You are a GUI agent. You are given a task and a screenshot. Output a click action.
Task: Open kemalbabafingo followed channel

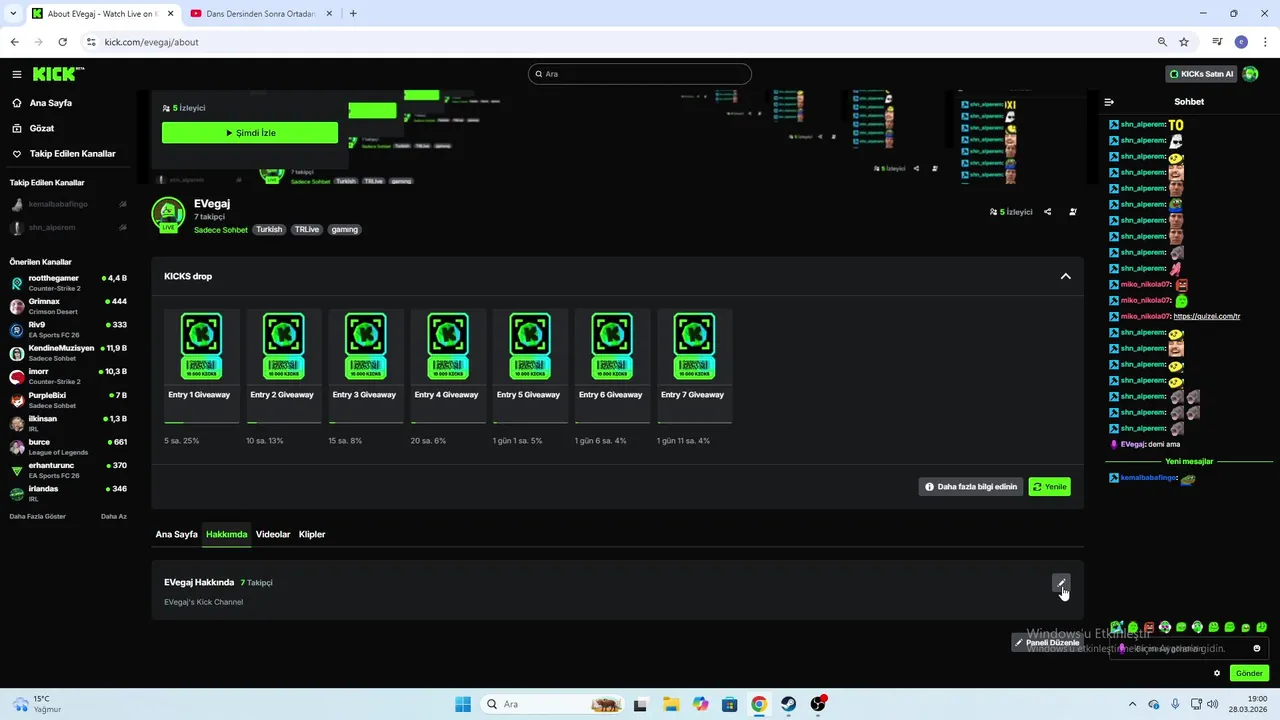click(x=68, y=204)
